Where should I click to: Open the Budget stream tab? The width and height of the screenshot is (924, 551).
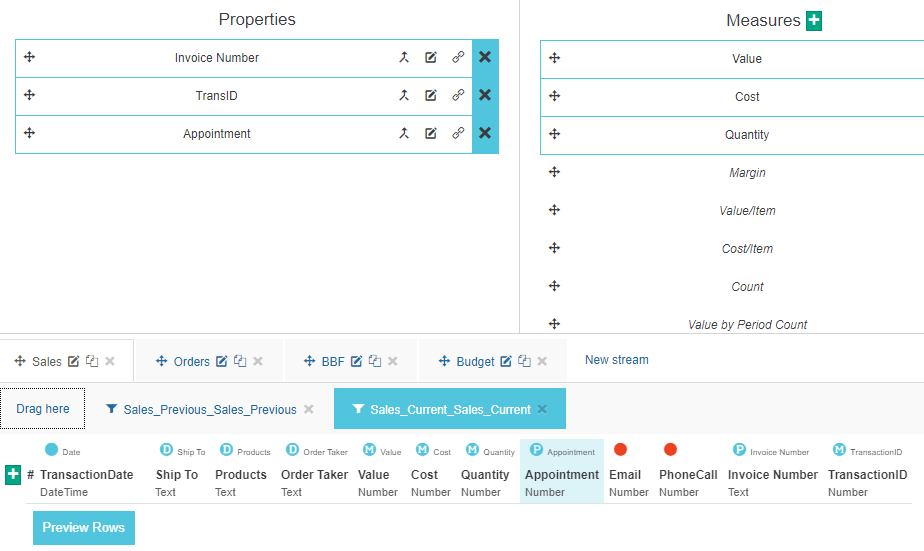(x=475, y=362)
